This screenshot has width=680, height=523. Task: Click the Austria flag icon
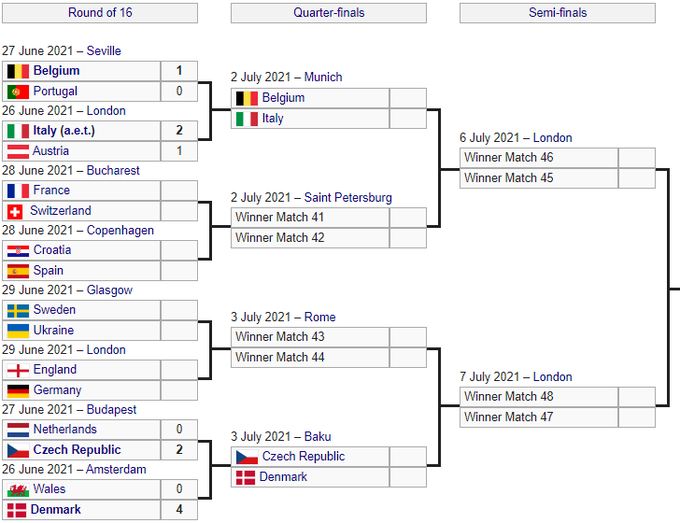17,151
